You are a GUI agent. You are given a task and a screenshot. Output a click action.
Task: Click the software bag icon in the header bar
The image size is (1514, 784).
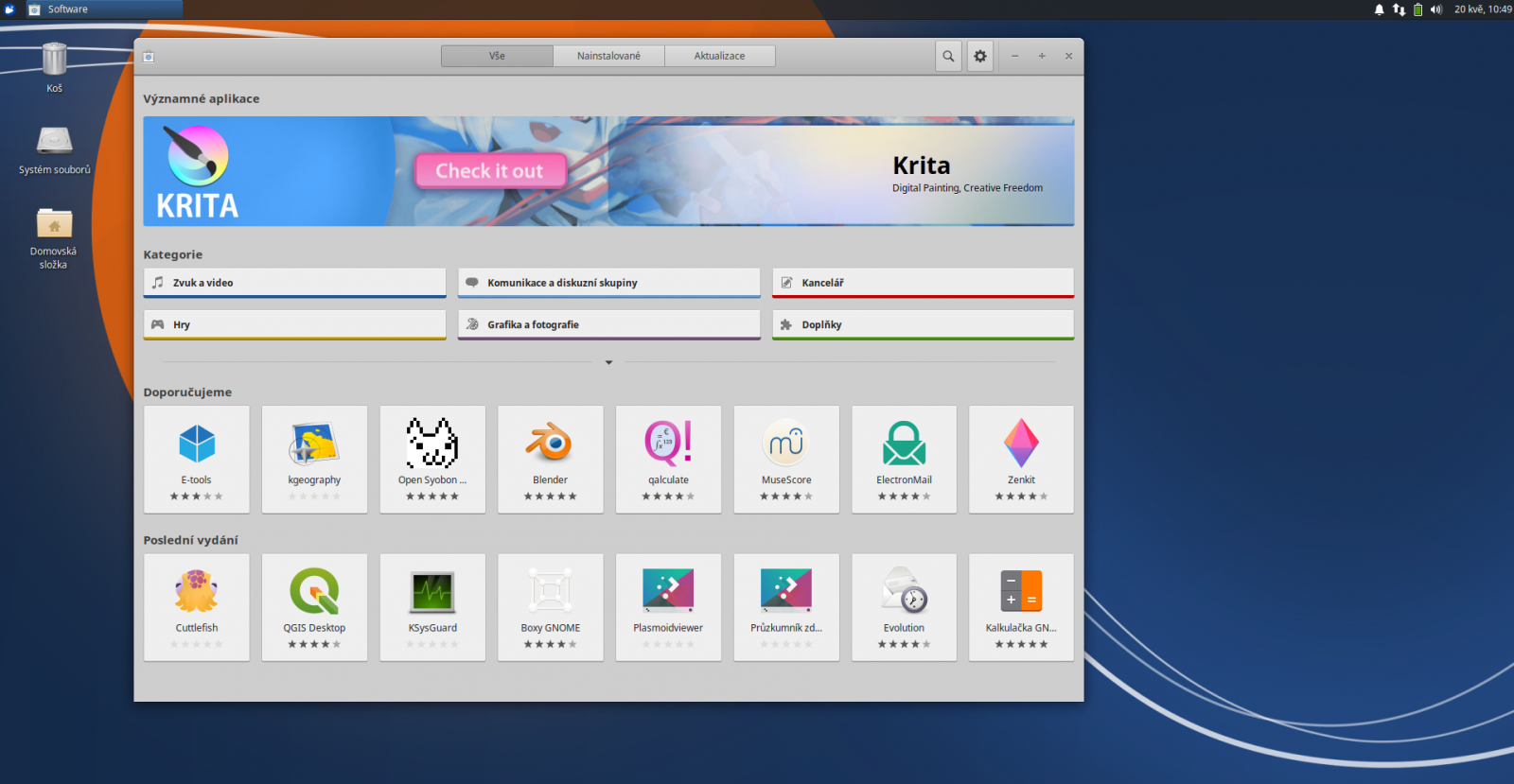pyautogui.click(x=149, y=57)
